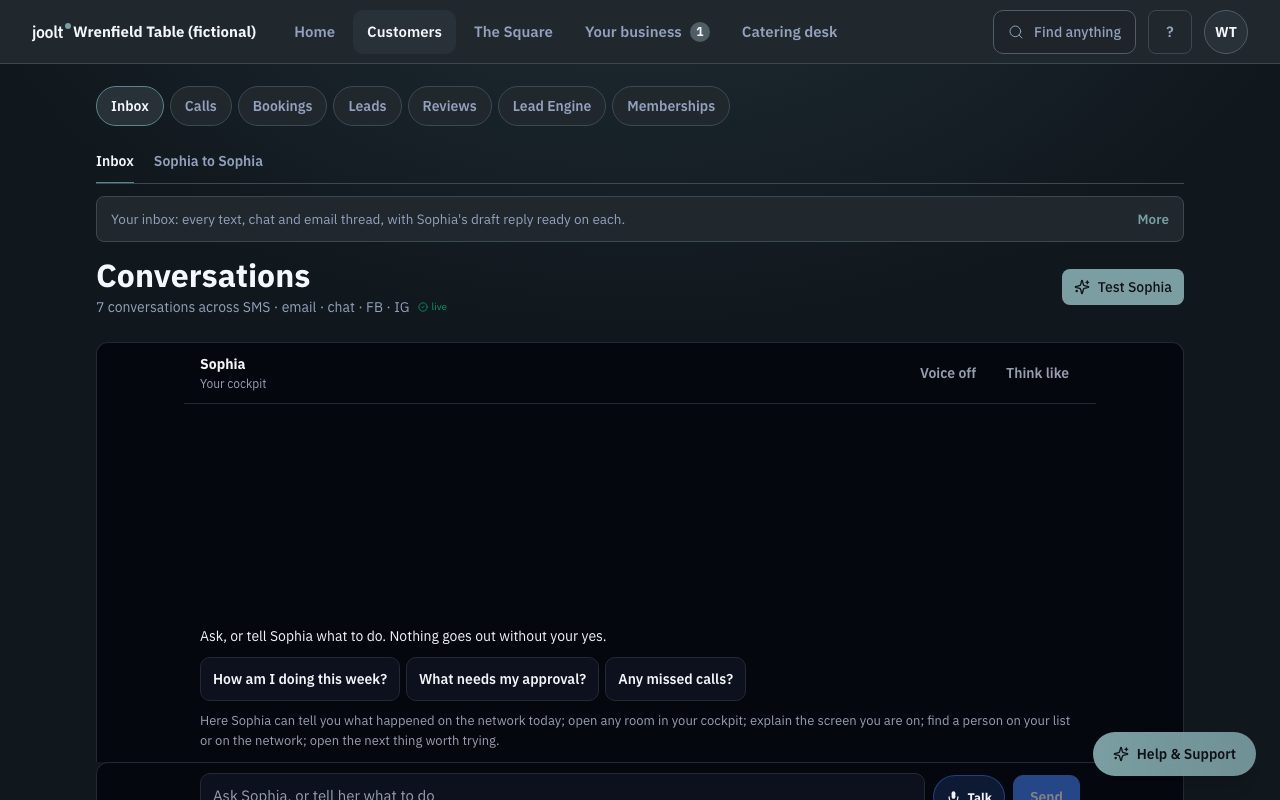
Task: Open the Lead Engine tab
Action: [x=552, y=106]
